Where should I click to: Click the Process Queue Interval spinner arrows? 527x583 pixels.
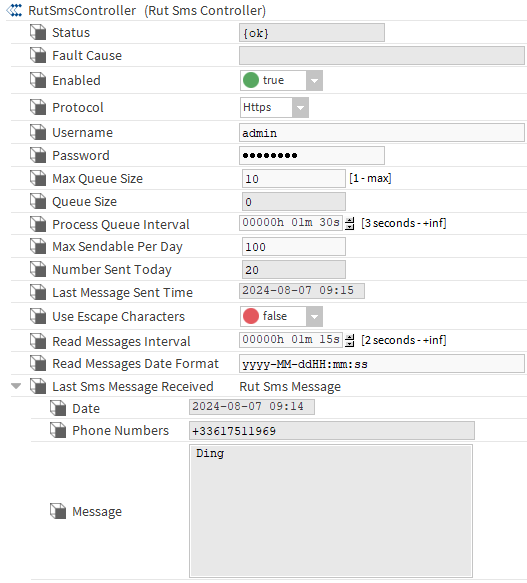pos(350,223)
